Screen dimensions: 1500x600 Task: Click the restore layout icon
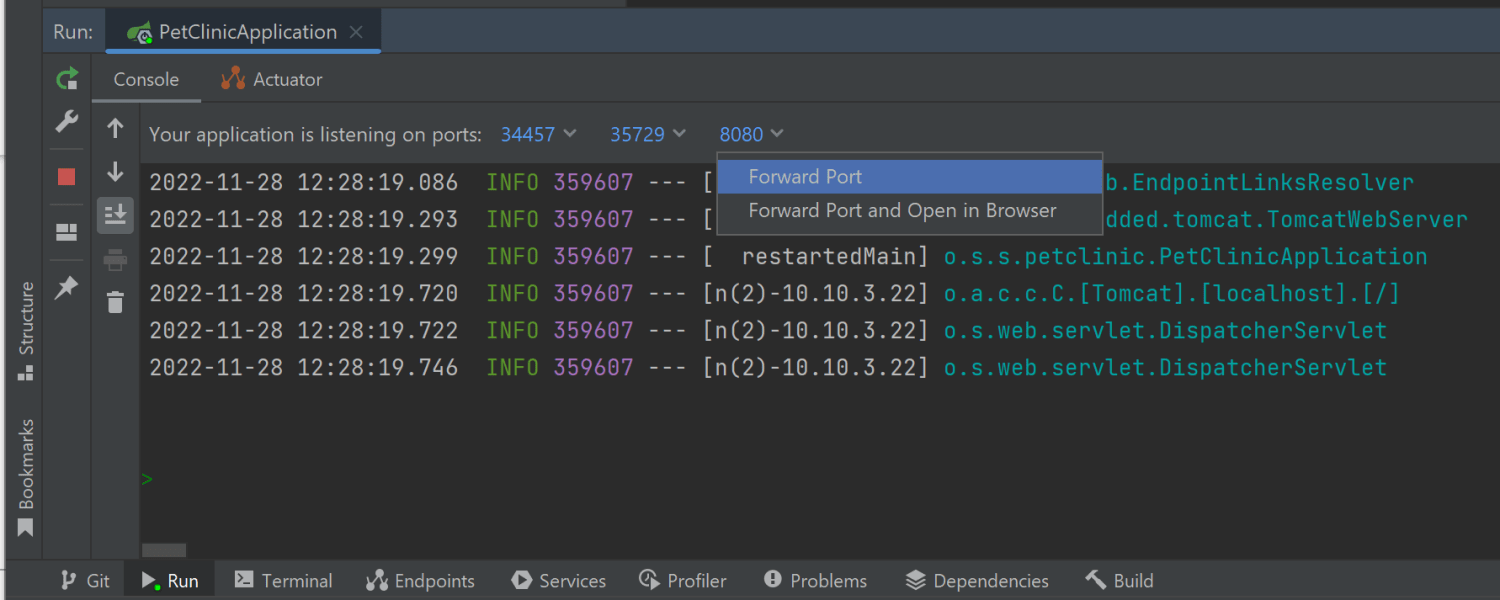(x=67, y=233)
